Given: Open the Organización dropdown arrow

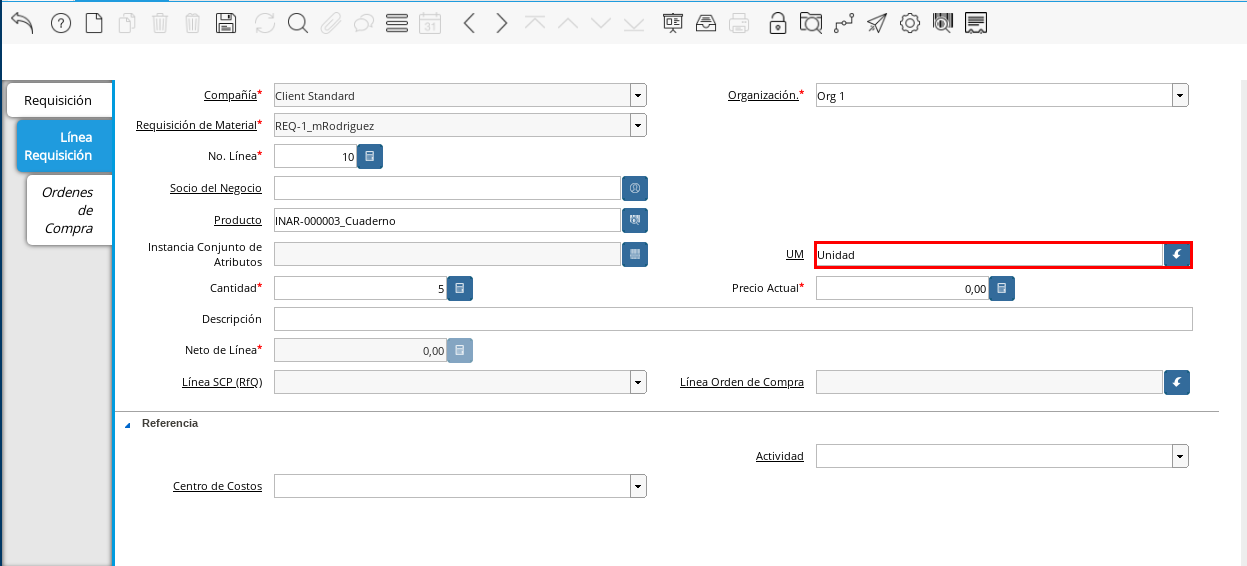Looking at the screenshot, I should coord(1180,96).
